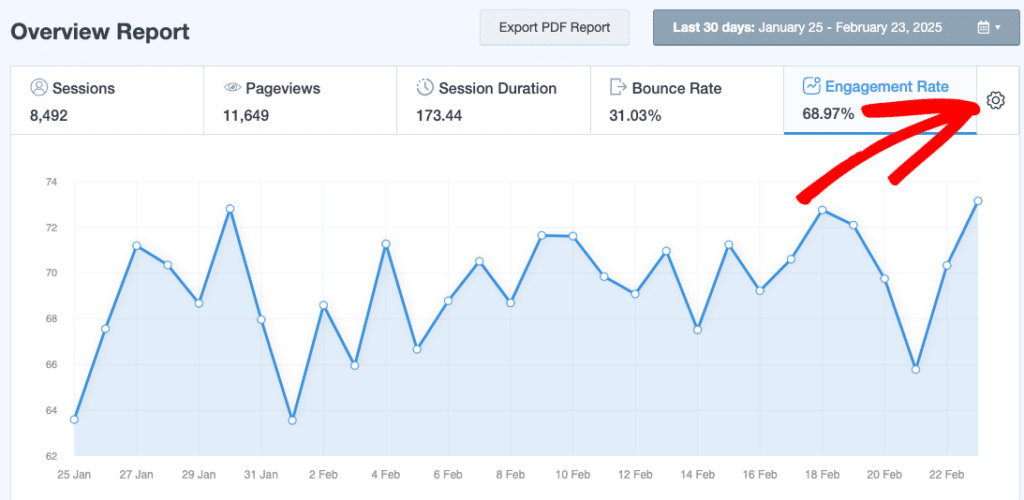Open the Bounce Rate tab
This screenshot has height=500, width=1024.
pos(686,101)
